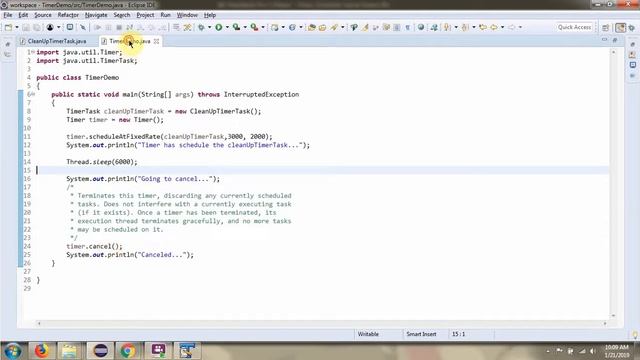Click the Last Edit Location icon
The width and height of the screenshot is (640, 360).
(483, 27)
